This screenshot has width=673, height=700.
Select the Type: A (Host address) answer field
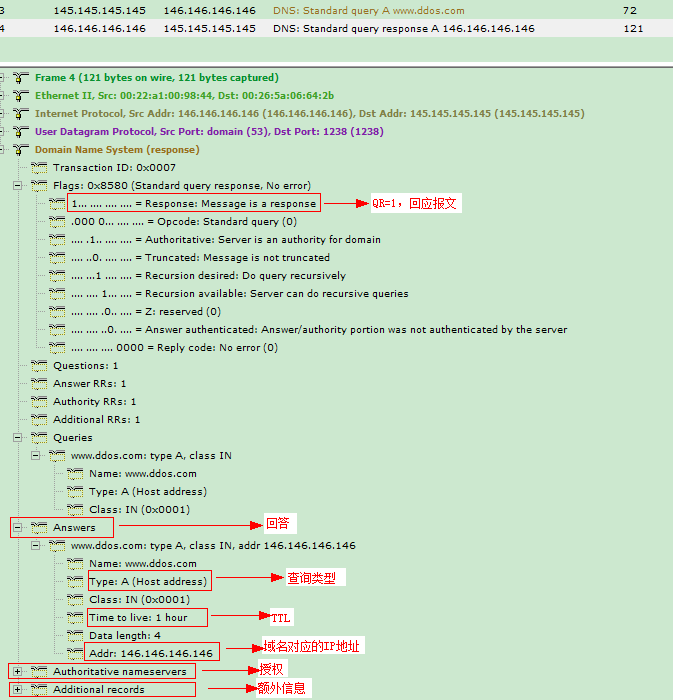click(x=148, y=582)
